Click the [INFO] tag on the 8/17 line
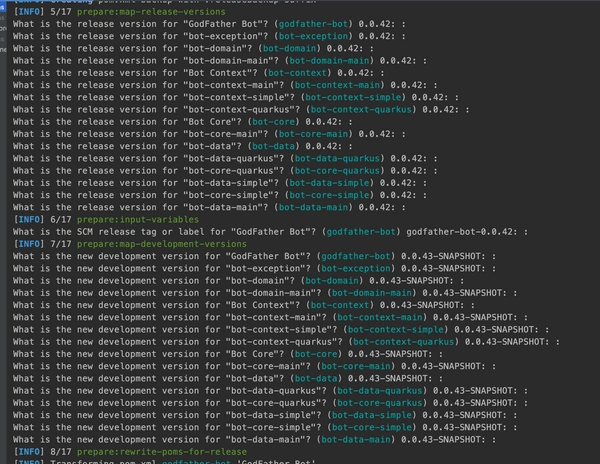This screenshot has height=464, width=600. pos(29,450)
